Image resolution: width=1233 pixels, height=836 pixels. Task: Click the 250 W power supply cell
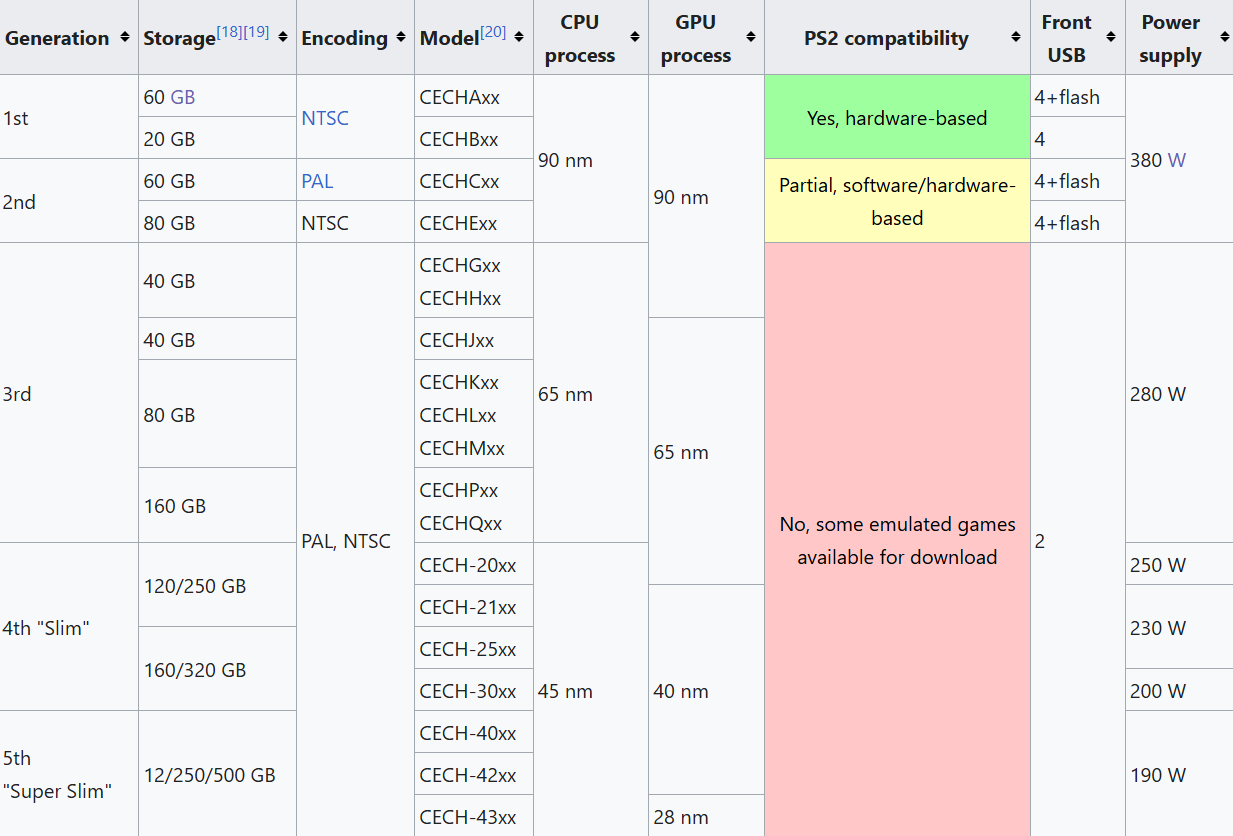tap(1179, 564)
